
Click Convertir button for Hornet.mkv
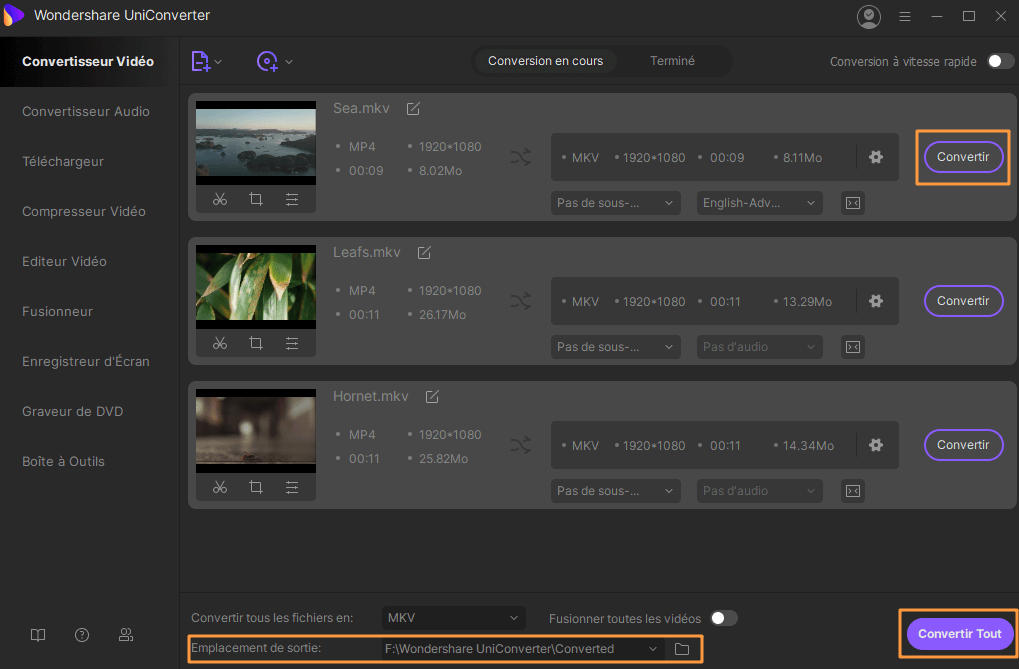click(x=963, y=445)
